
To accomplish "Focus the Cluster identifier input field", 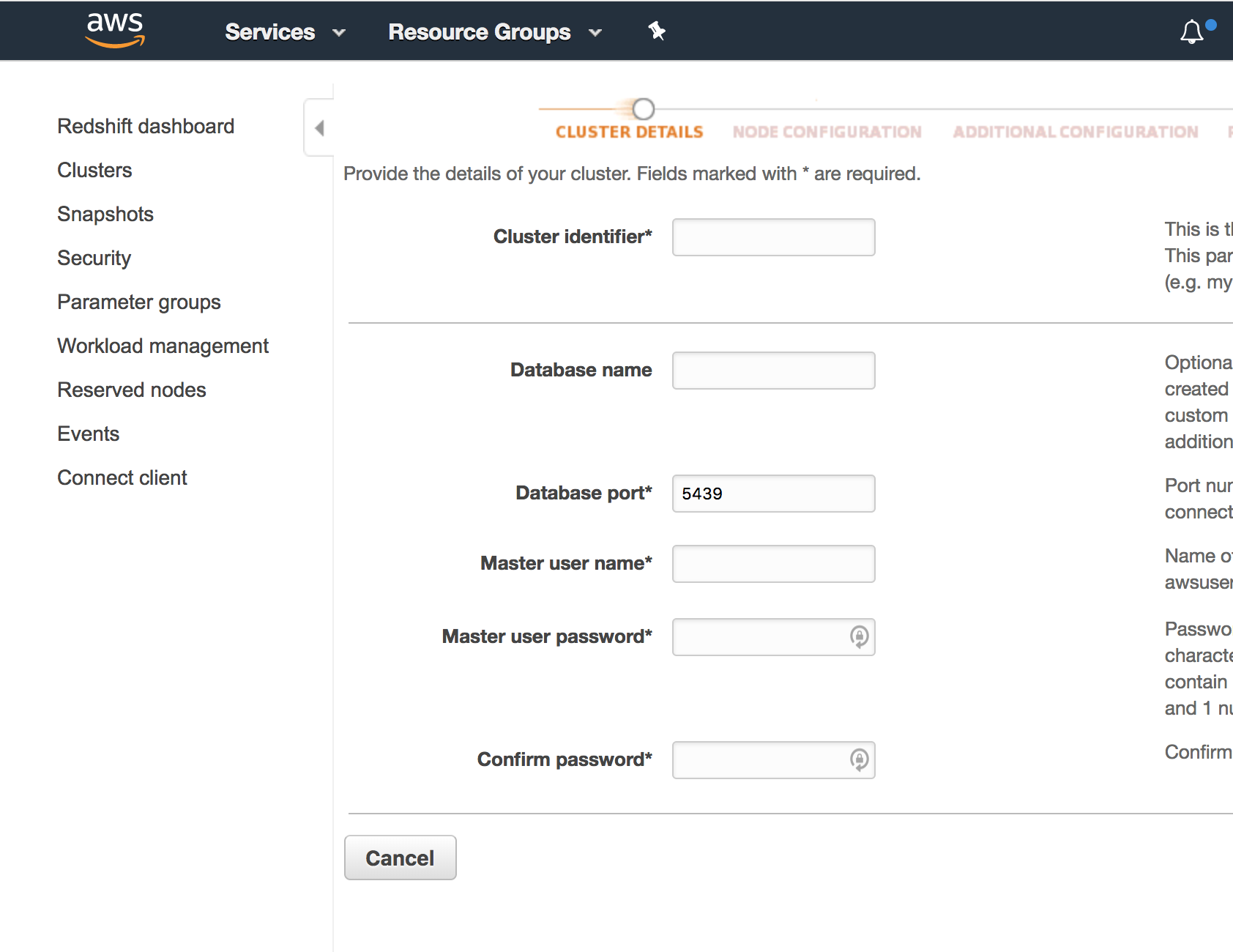I will tap(773, 237).
